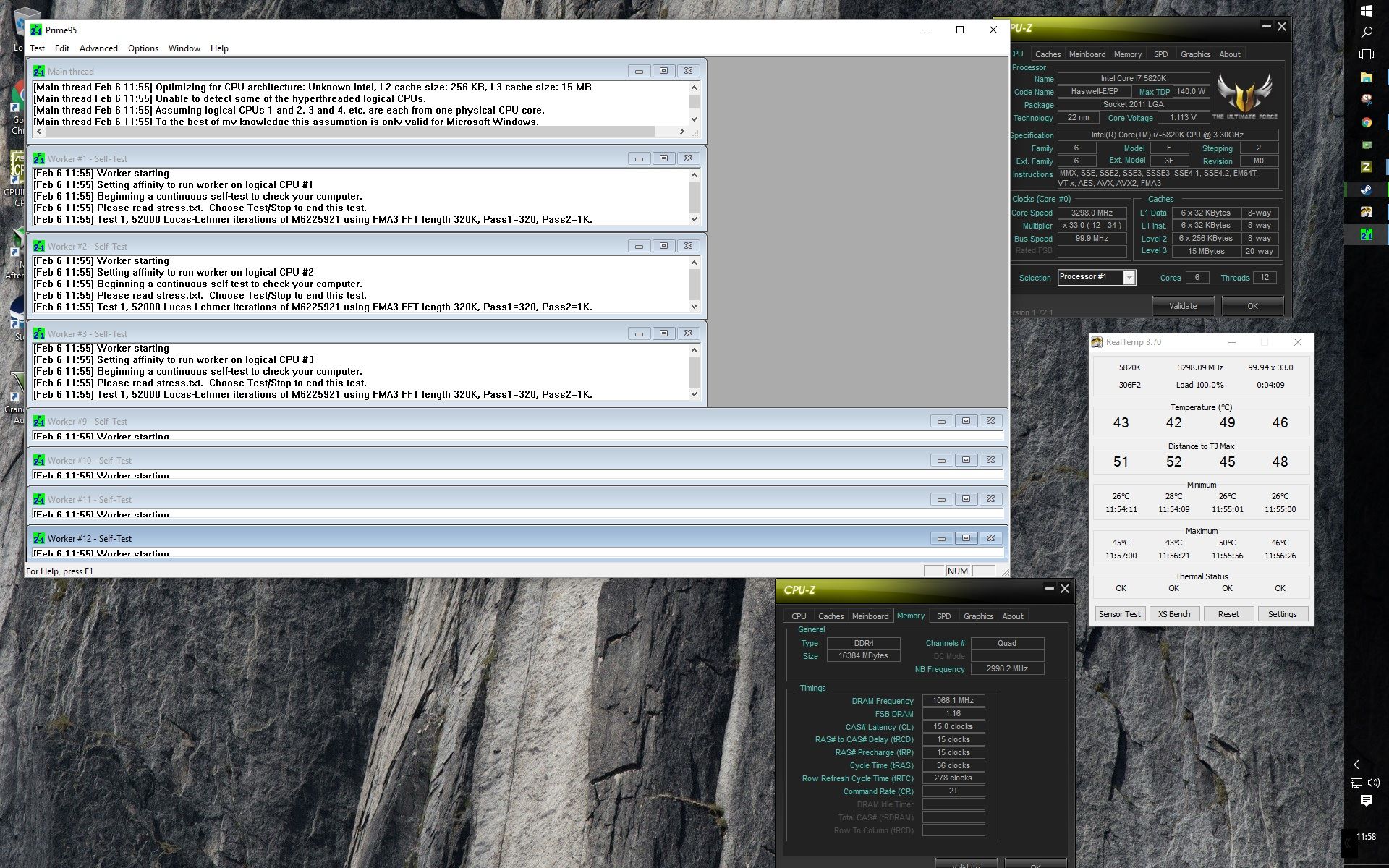Minimize the Worker #2 child window
The width and height of the screenshot is (1389, 868).
tap(639, 246)
